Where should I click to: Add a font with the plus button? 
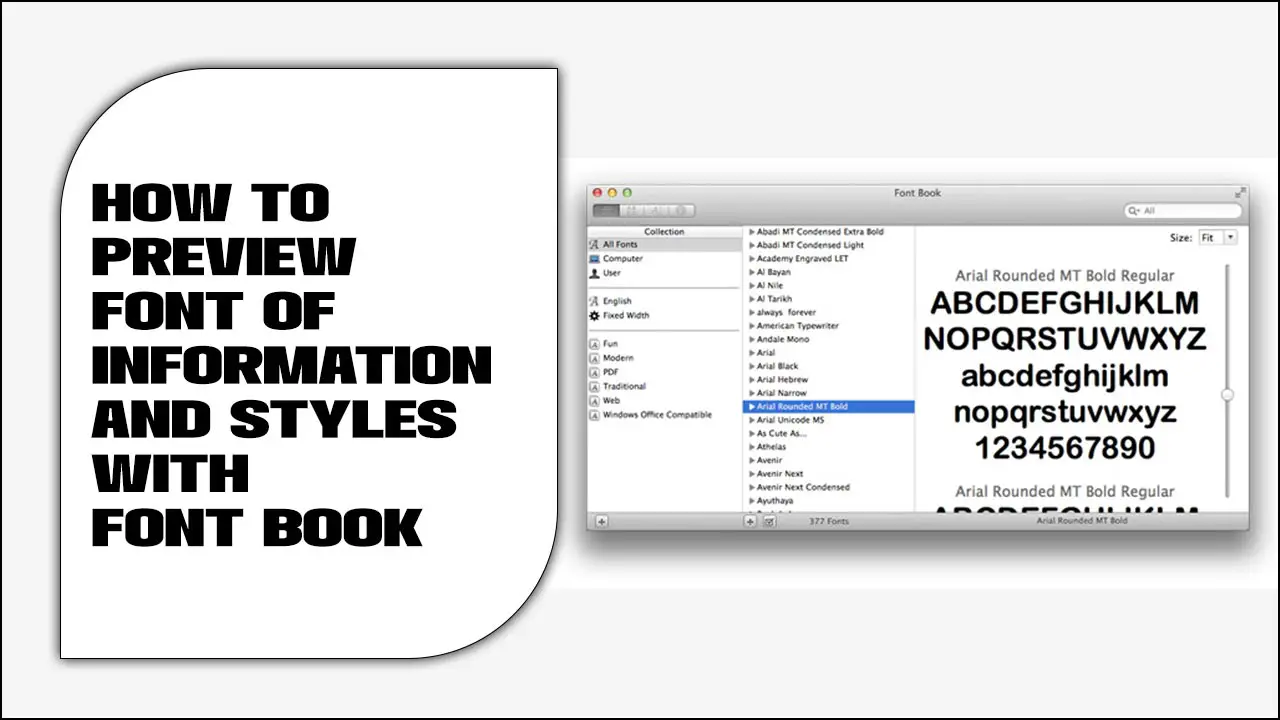[751, 521]
